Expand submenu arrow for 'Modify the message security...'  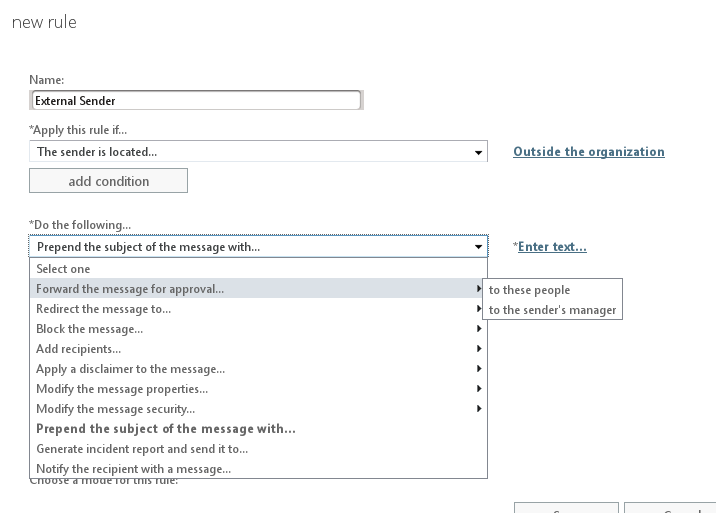479,408
